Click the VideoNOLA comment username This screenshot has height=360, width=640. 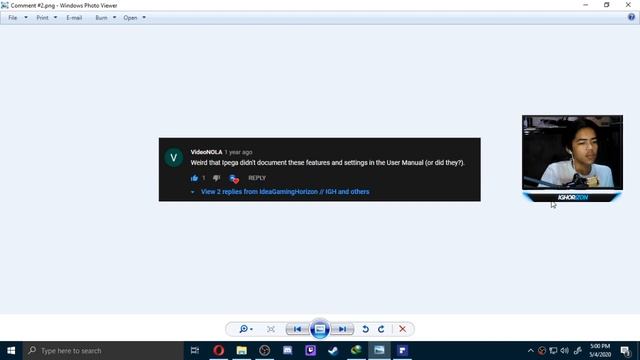click(x=207, y=152)
